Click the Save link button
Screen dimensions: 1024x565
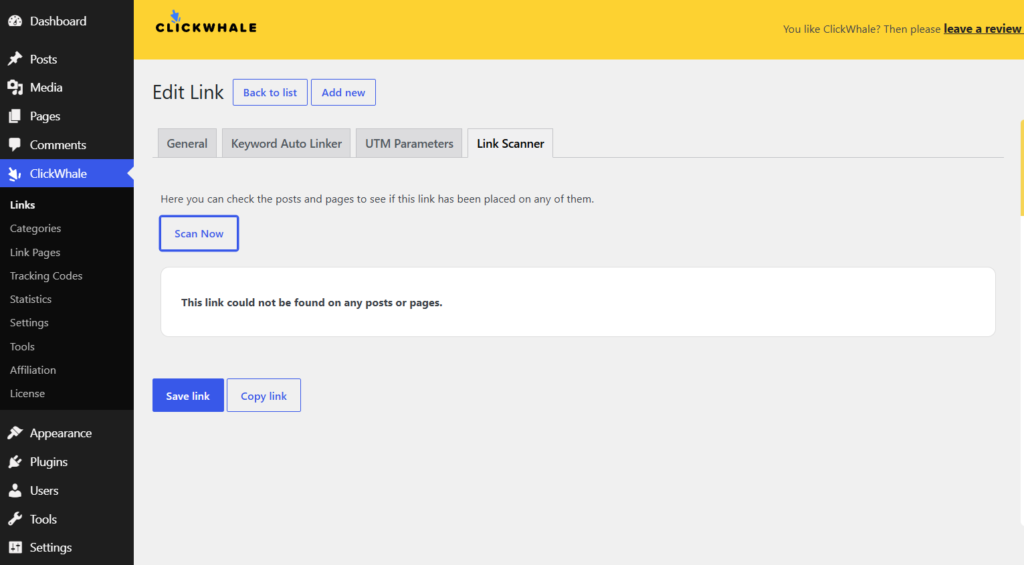[x=188, y=395]
